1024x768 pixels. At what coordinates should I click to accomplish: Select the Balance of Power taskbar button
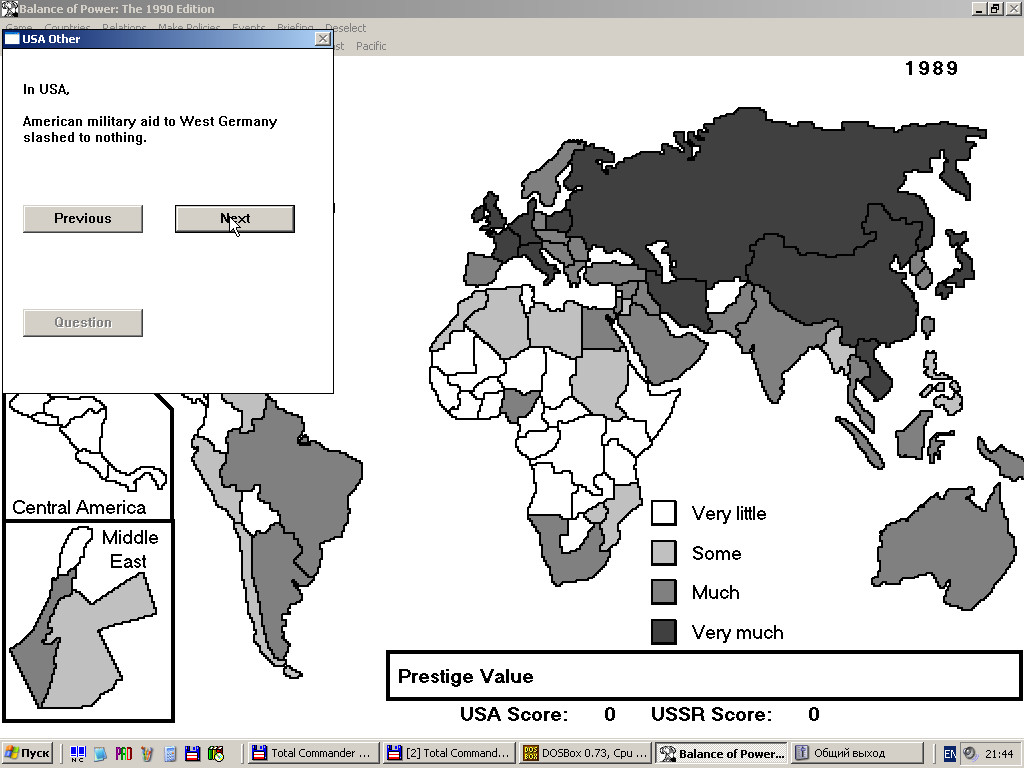click(x=722, y=753)
